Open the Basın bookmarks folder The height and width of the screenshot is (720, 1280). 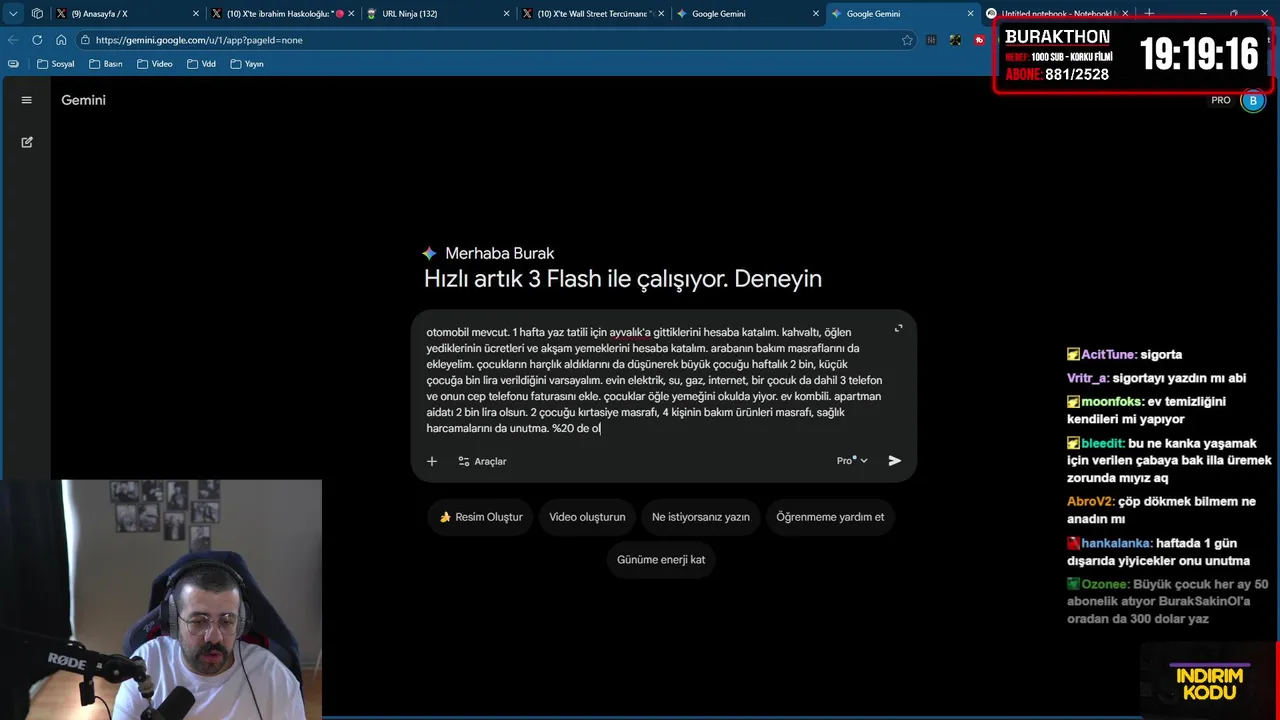coord(105,64)
